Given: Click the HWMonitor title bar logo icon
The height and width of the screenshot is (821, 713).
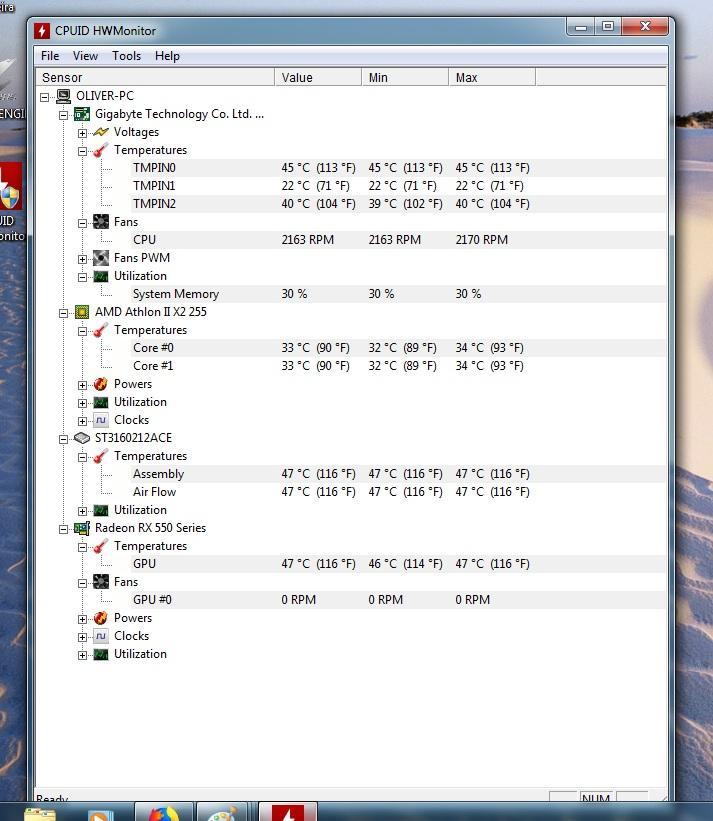Looking at the screenshot, I should coord(42,30).
